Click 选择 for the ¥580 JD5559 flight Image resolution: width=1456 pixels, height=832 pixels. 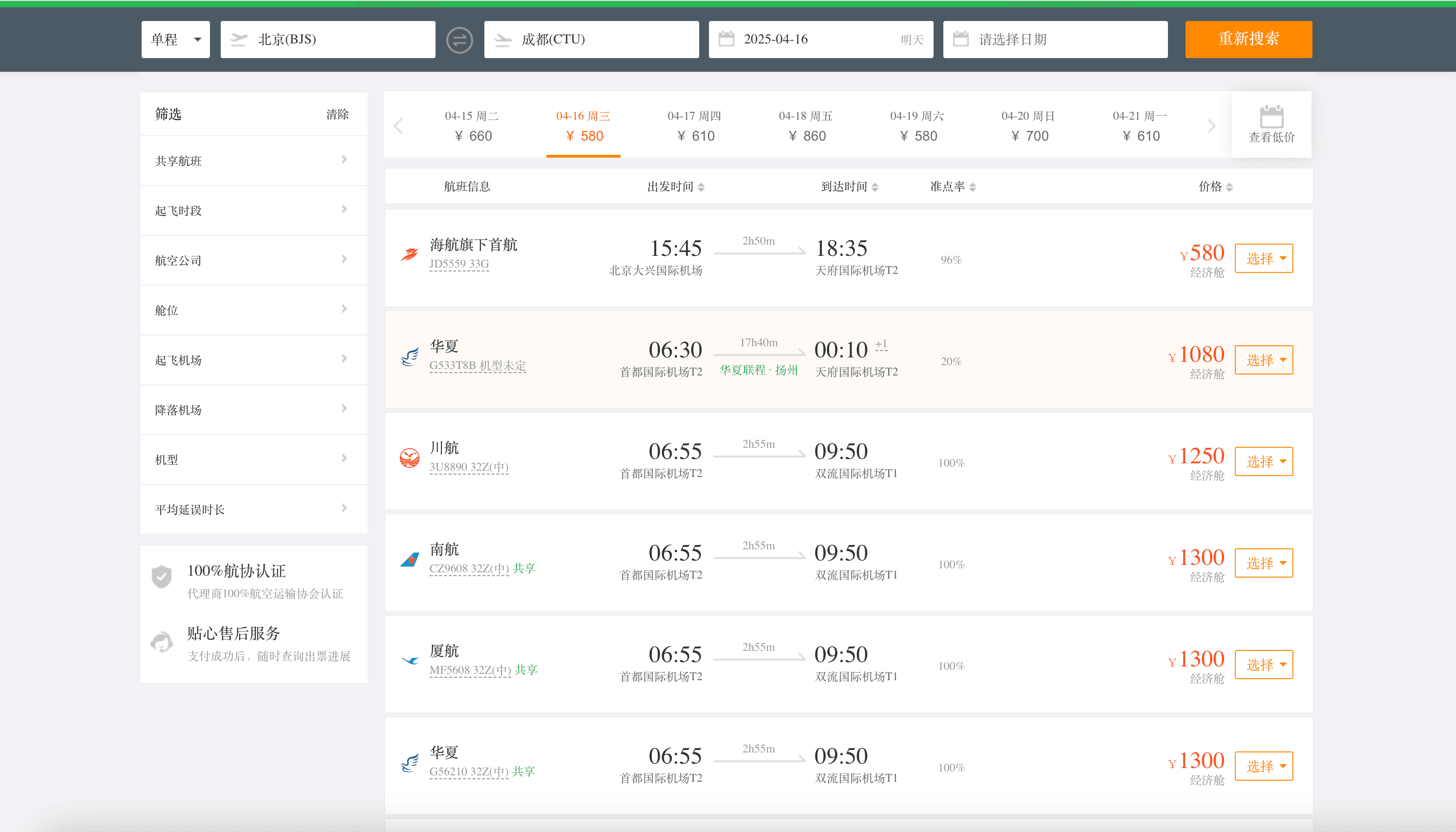click(1264, 258)
